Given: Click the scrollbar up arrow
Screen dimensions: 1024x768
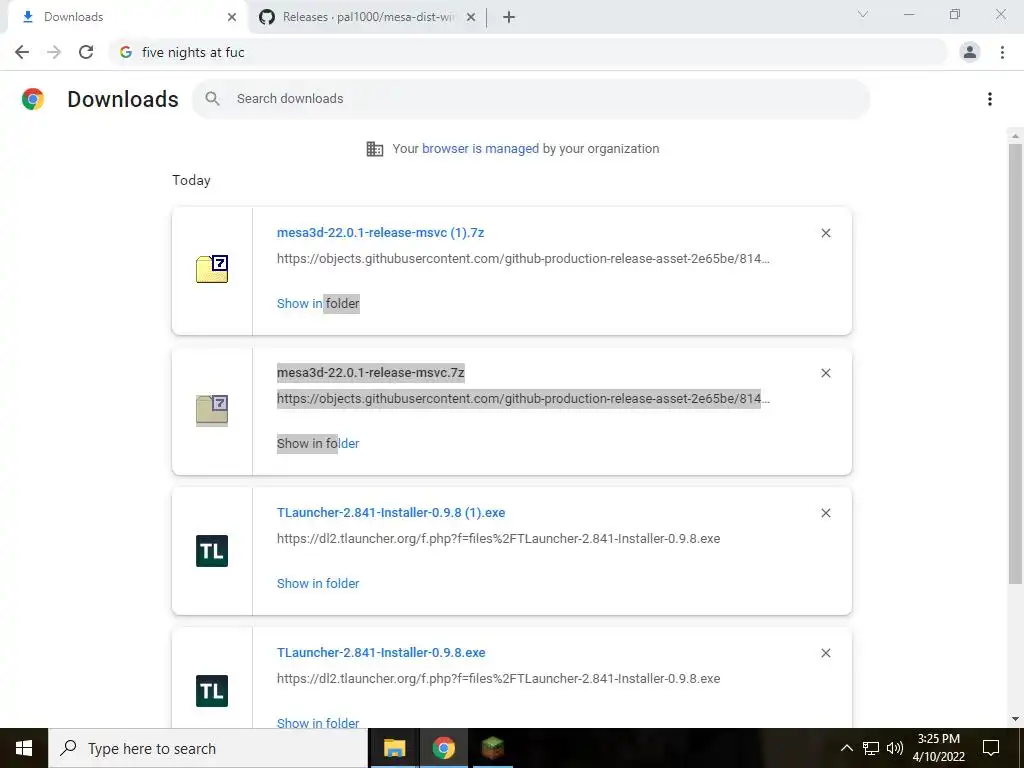Looking at the screenshot, I should pos(1015,135).
